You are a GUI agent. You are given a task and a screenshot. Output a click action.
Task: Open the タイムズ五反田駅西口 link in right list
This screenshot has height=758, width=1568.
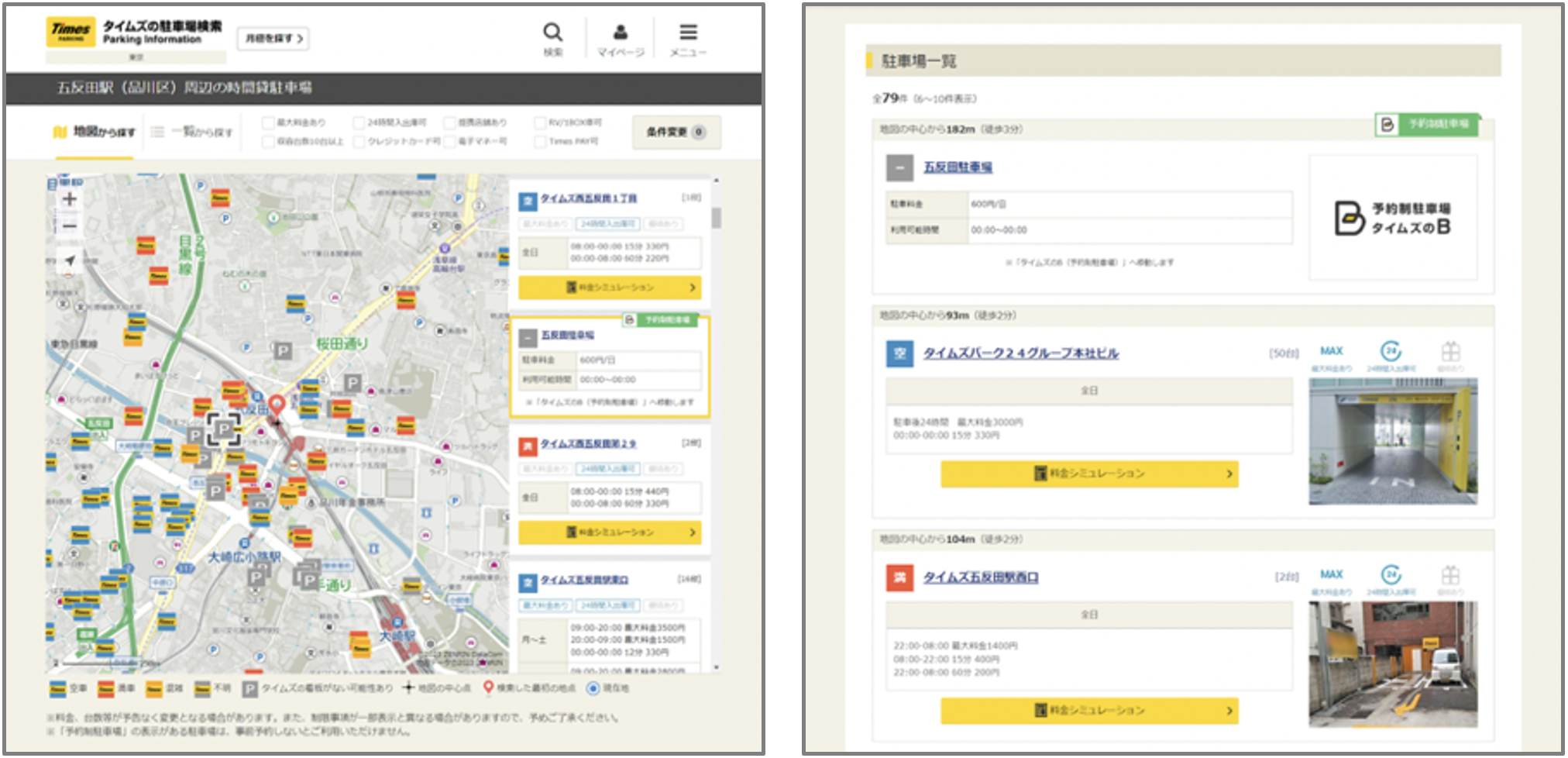coord(980,577)
